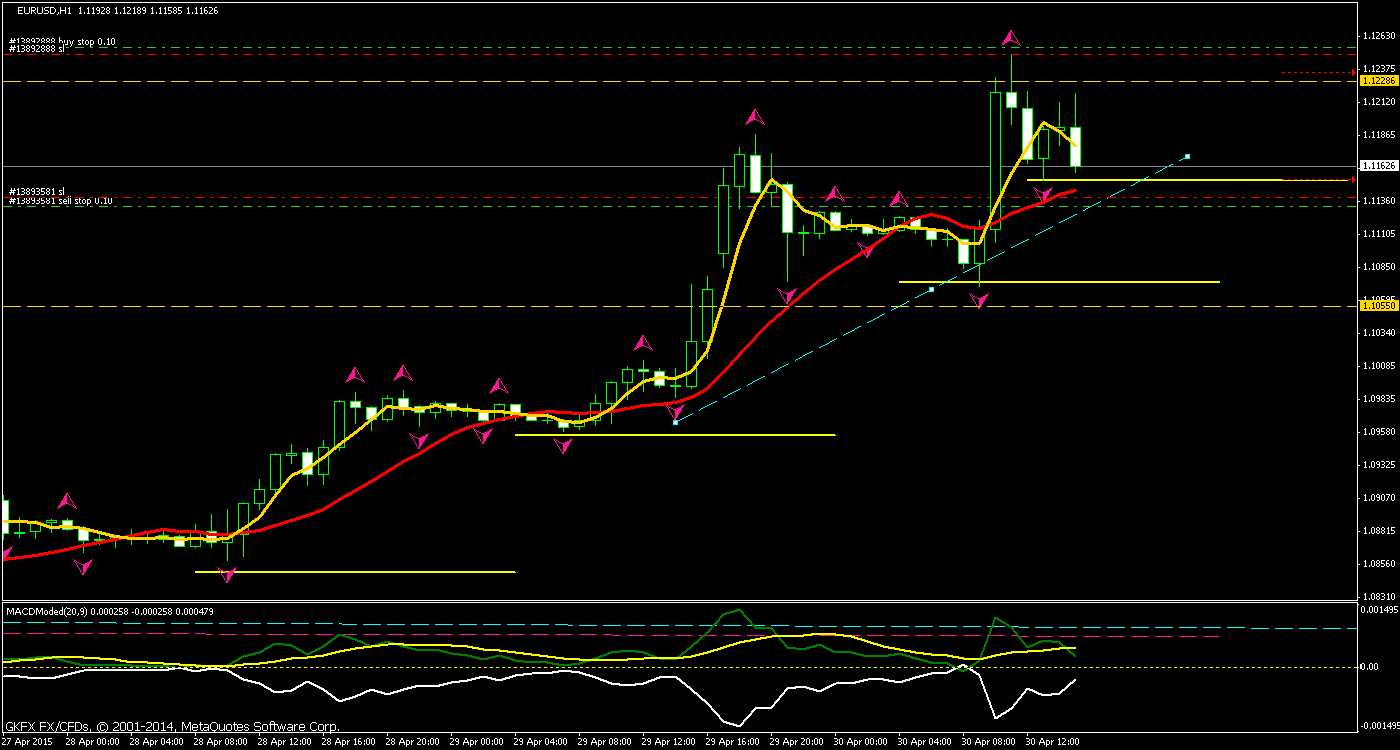
Task: Select the up-arrow signal at 29 Apr 16:00
Action: click(x=753, y=117)
